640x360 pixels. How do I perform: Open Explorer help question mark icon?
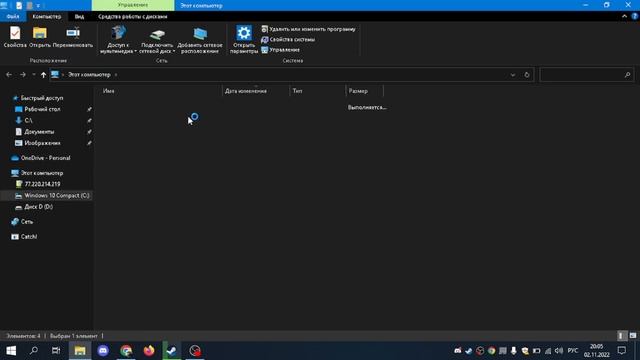click(634, 16)
